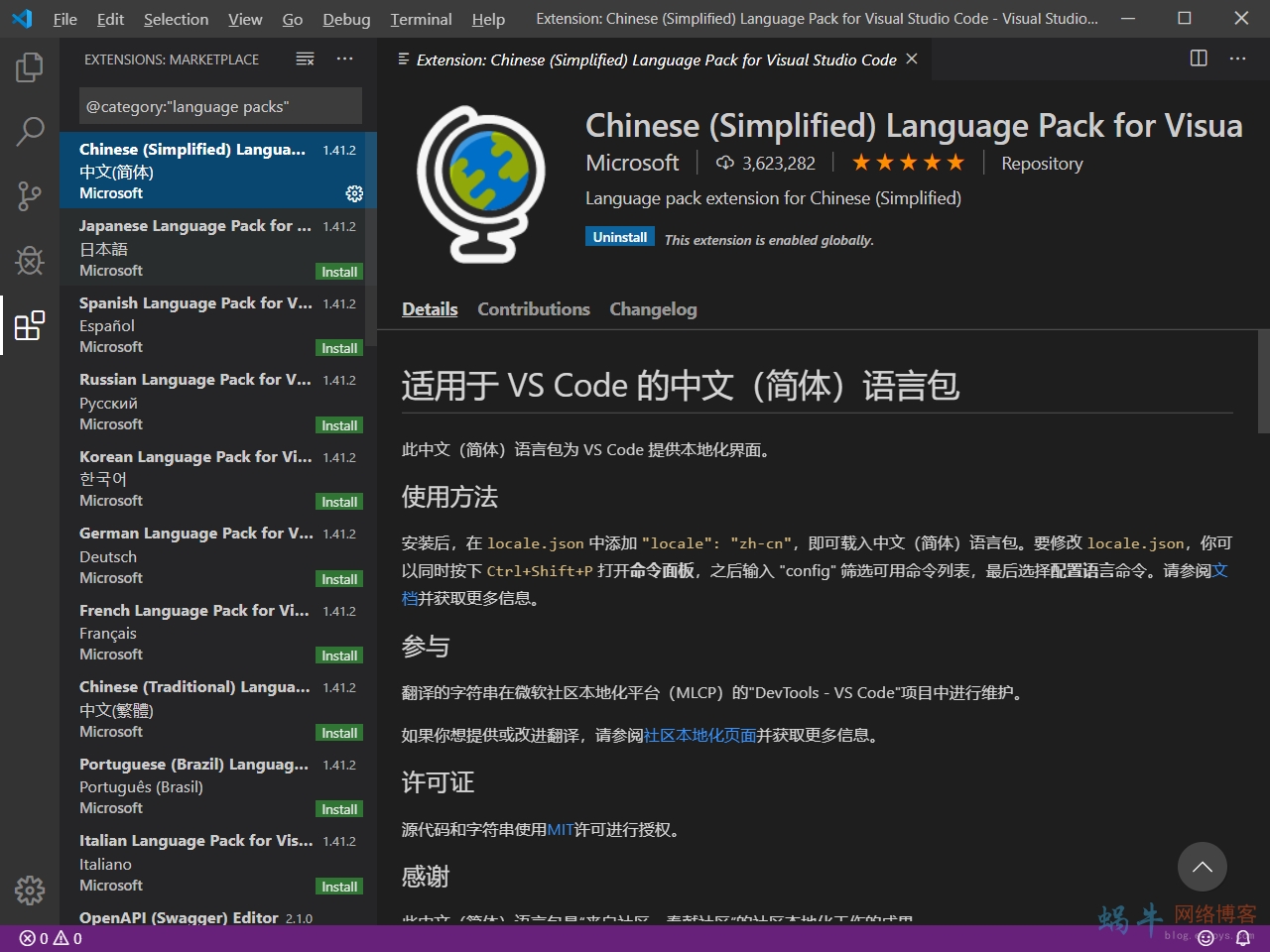1270x952 pixels.
Task: Open the Debug view in activity bar
Action: pyautogui.click(x=30, y=260)
